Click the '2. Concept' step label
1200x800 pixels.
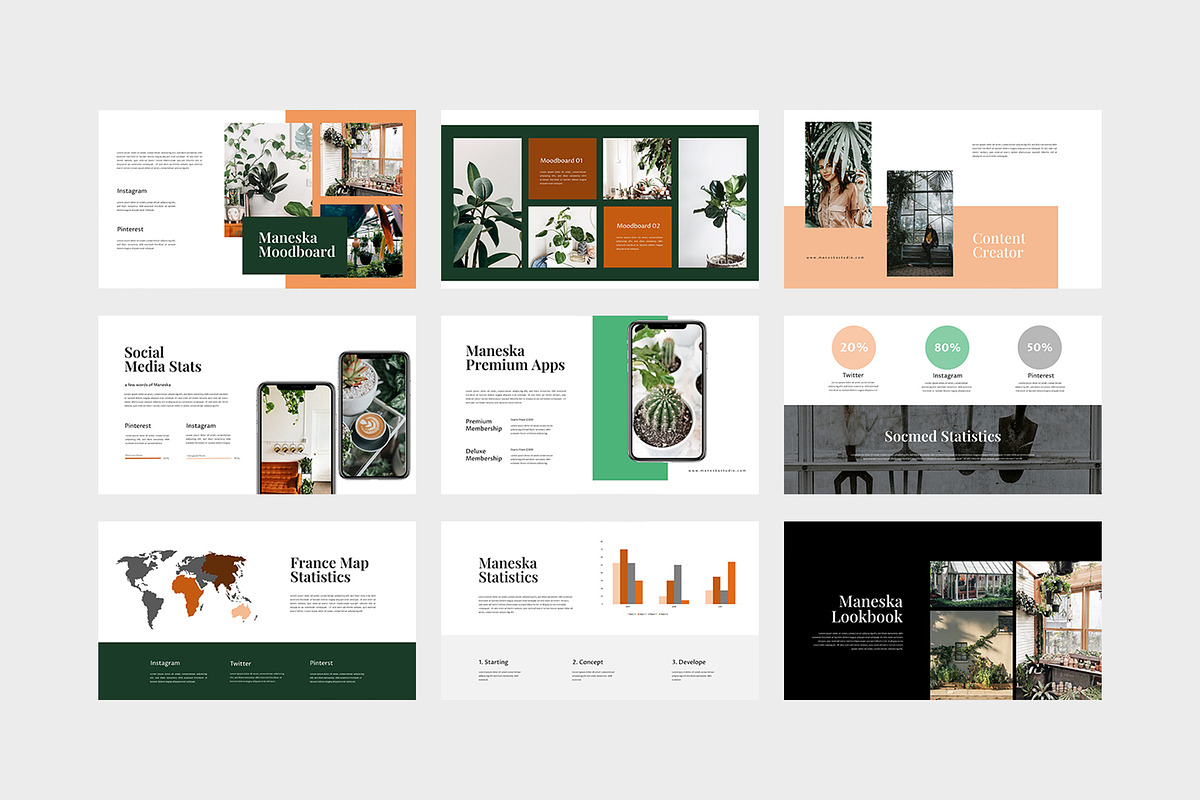pos(588,662)
